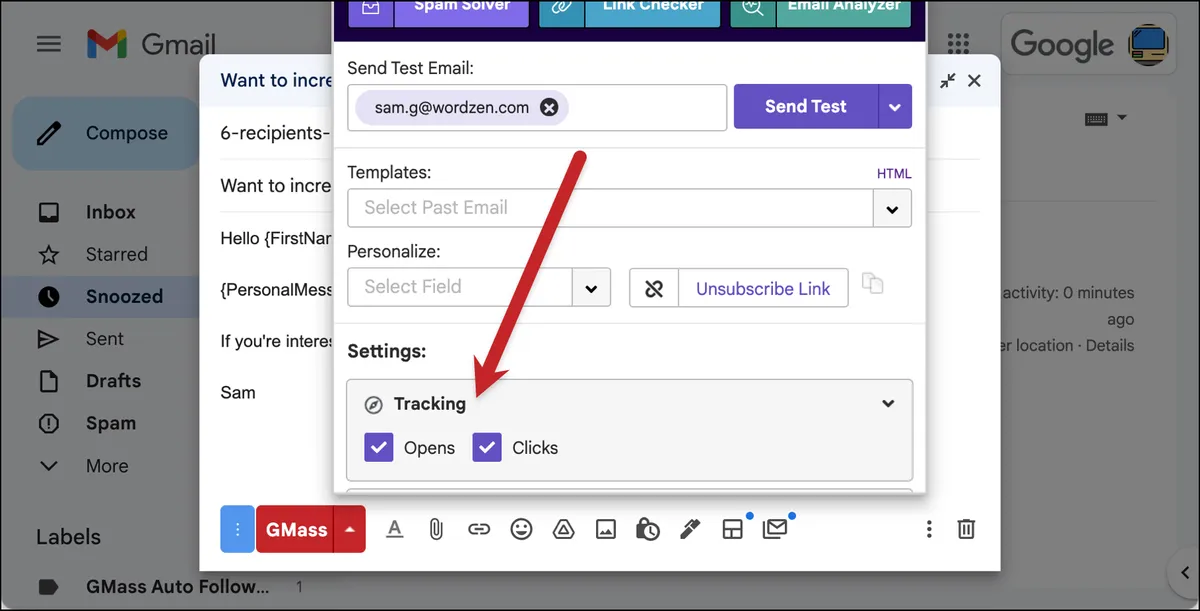The image size is (1200, 611).
Task: Click the Details link for account activity
Action: [1110, 345]
